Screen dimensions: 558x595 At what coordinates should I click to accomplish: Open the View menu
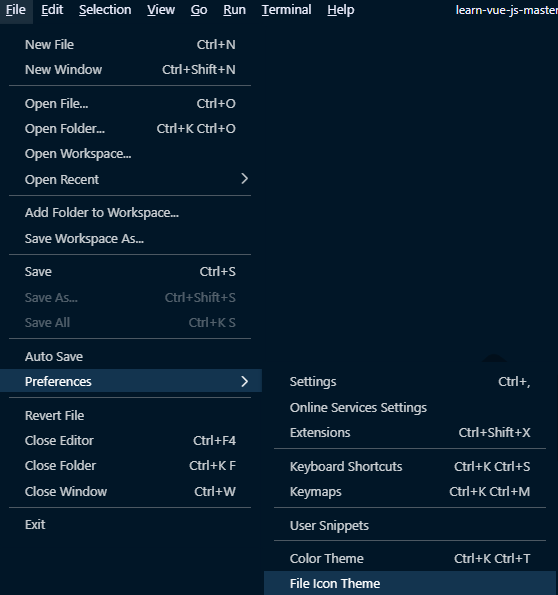click(x=161, y=10)
